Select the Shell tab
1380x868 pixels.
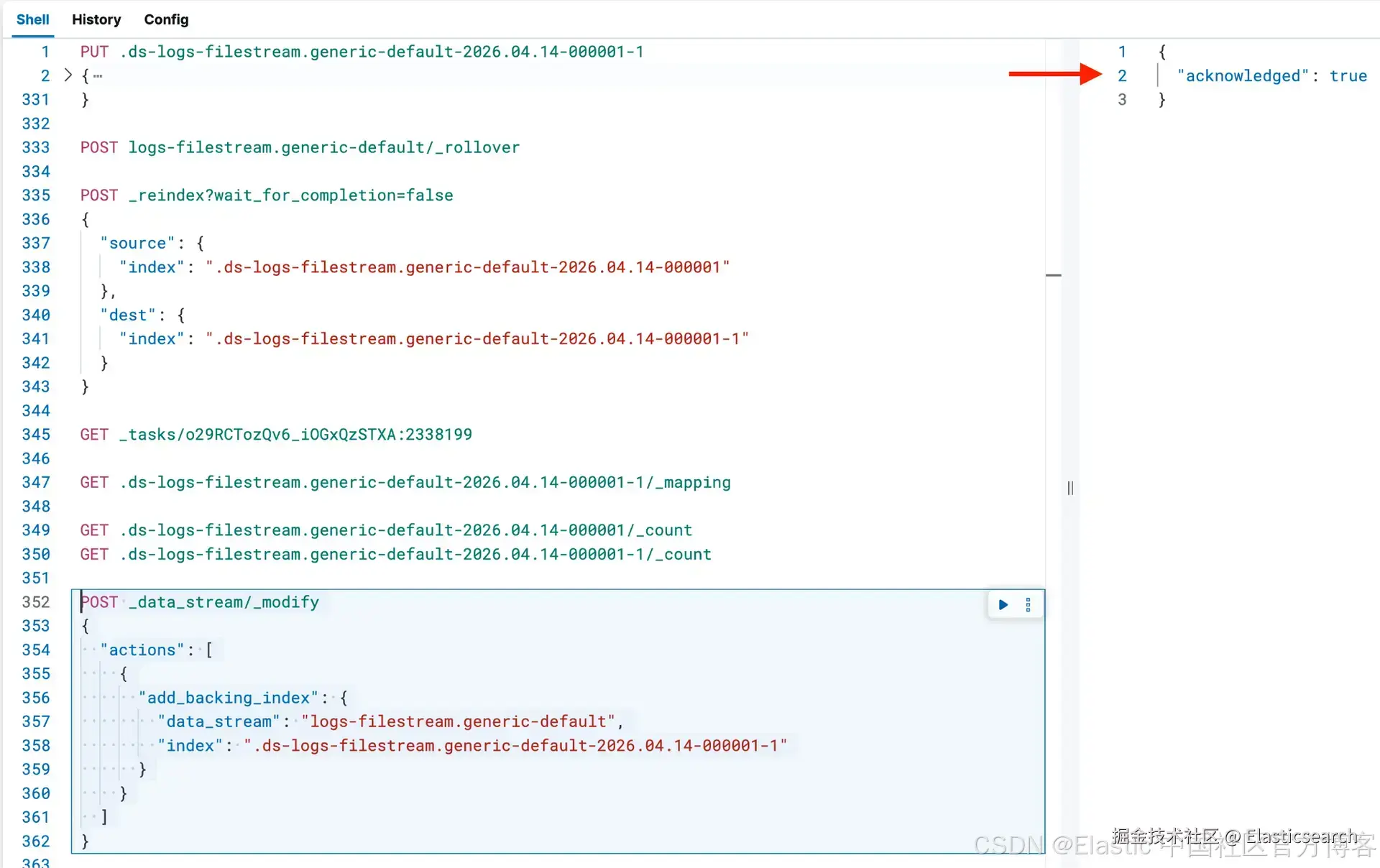tap(33, 19)
